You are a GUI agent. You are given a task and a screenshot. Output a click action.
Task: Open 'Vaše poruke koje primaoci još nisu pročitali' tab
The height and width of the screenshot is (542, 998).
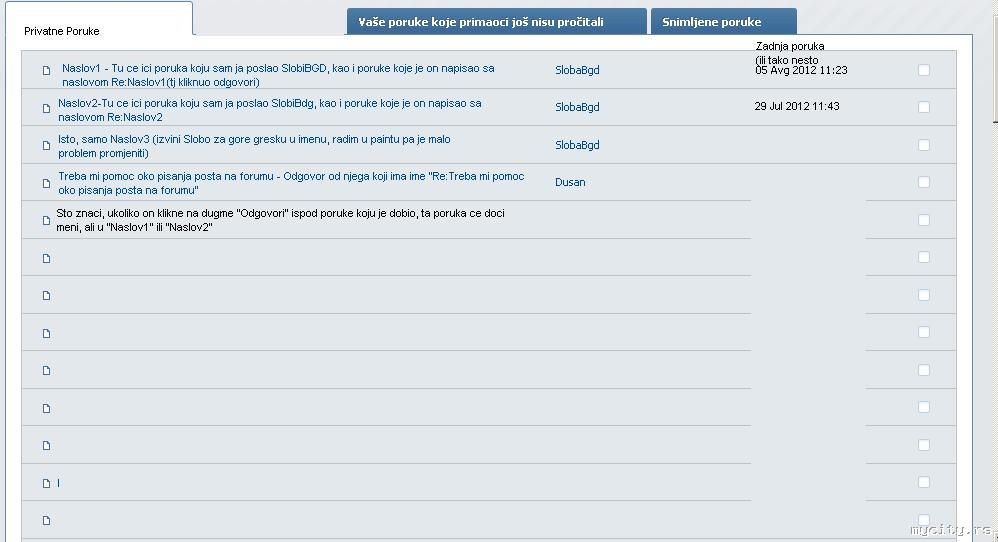pos(496,22)
